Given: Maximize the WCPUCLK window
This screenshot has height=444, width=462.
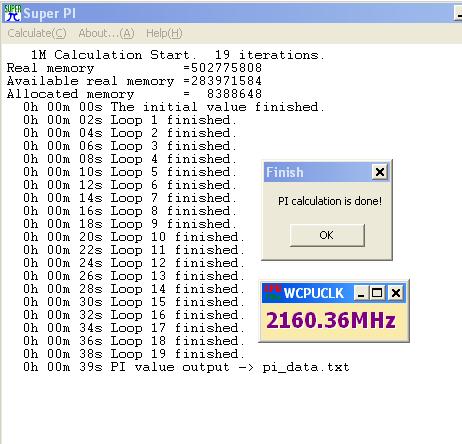Looking at the screenshot, I should click(x=377, y=293).
